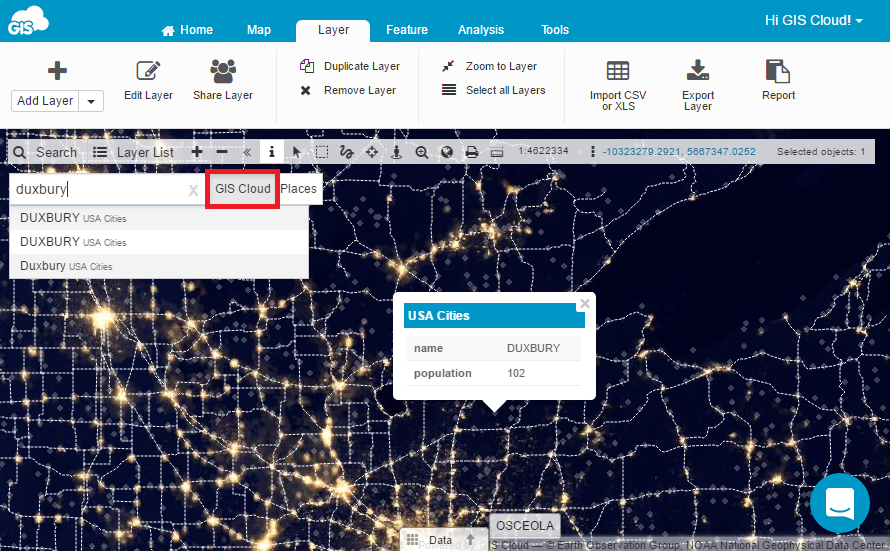890x551 pixels.
Task: Click the Edit Layer icon
Action: 148,72
